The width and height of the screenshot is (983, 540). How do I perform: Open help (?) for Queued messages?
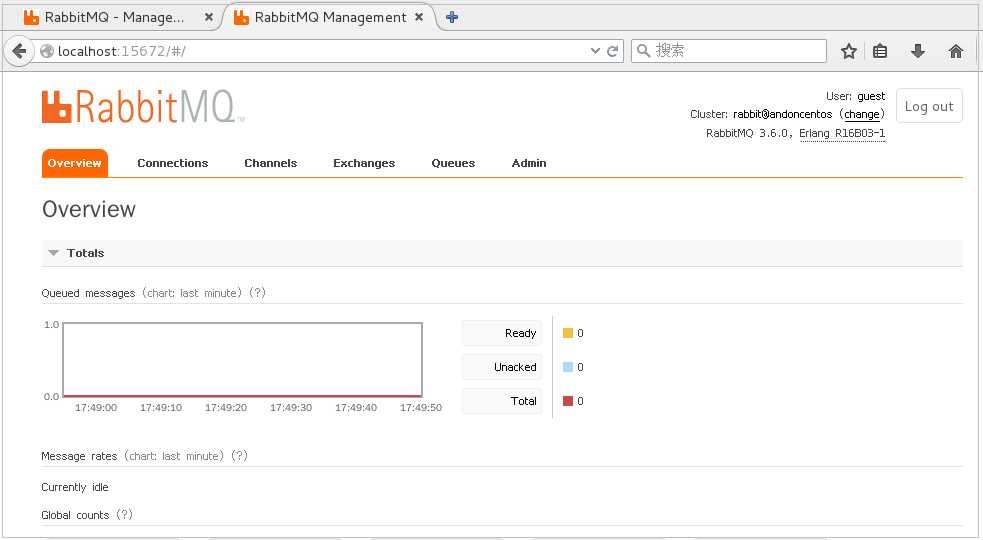click(258, 293)
